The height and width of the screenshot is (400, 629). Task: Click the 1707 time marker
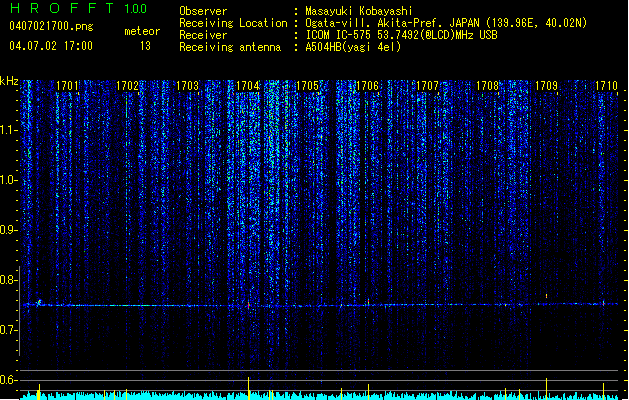(427, 86)
